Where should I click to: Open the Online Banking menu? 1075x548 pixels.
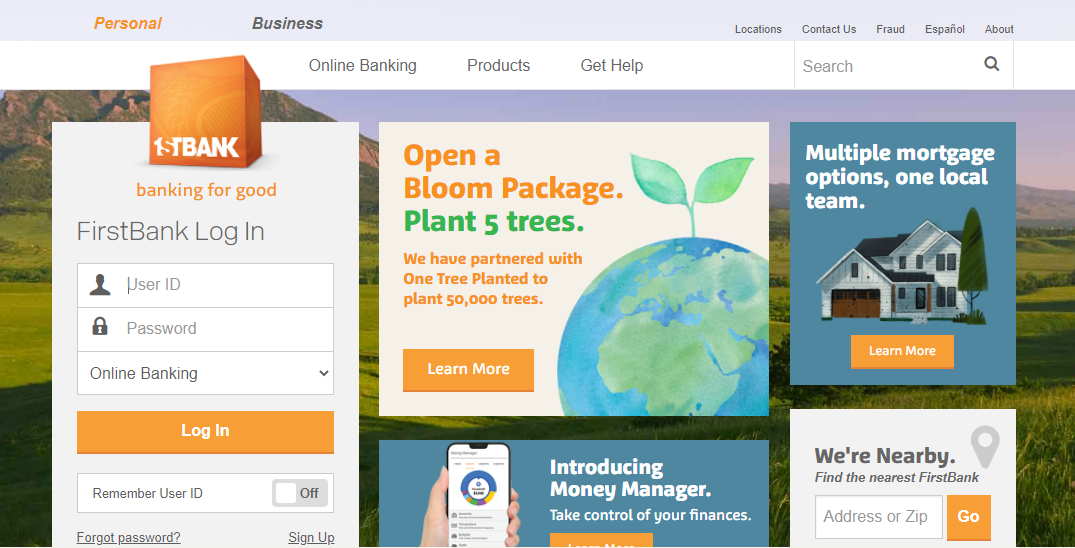click(363, 66)
